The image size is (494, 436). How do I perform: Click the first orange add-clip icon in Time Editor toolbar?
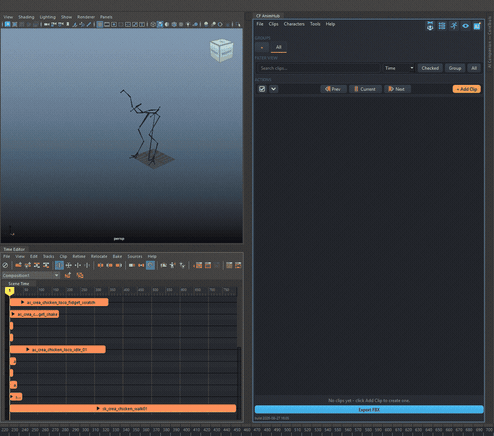(18, 265)
